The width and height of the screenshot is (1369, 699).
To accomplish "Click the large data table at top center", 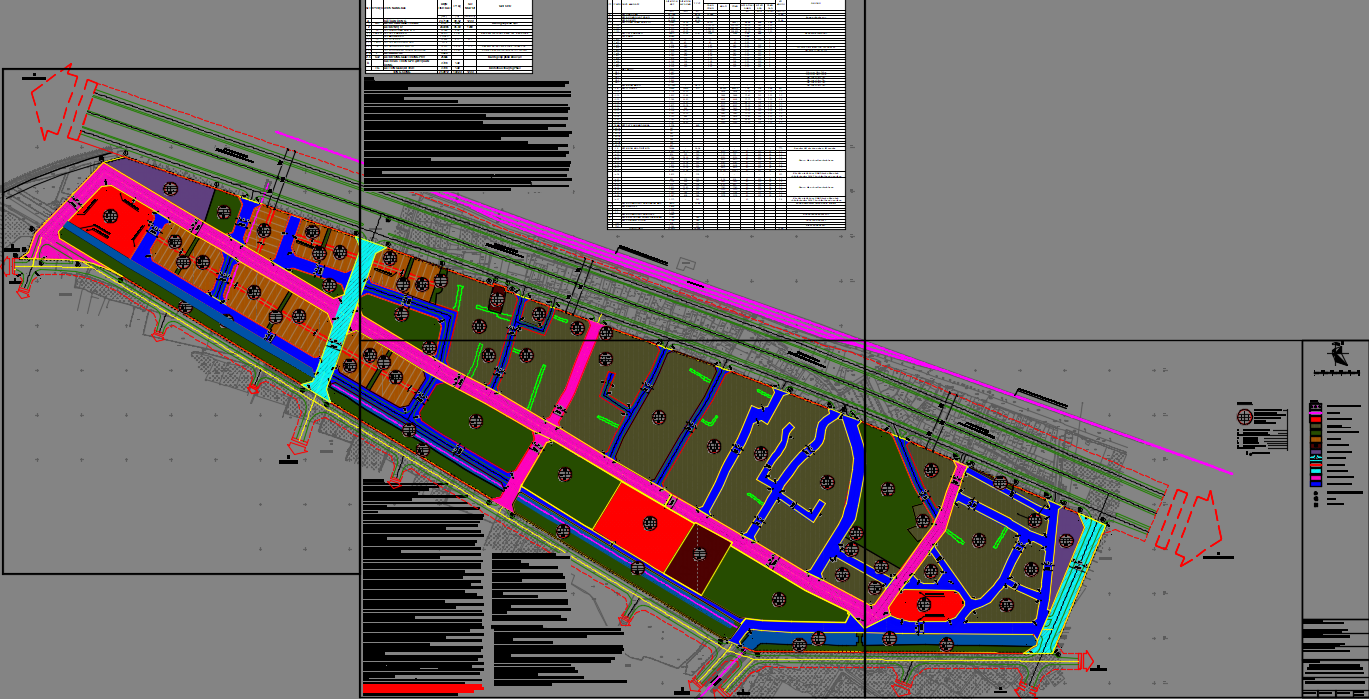I will 727,114.
